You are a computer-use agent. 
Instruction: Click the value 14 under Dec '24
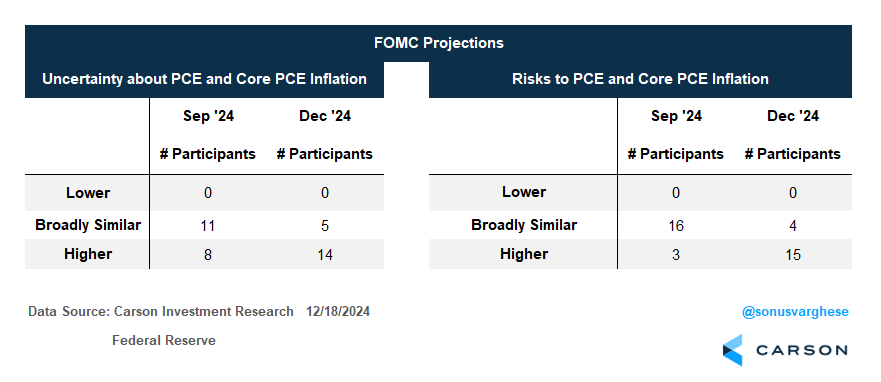tap(324, 255)
